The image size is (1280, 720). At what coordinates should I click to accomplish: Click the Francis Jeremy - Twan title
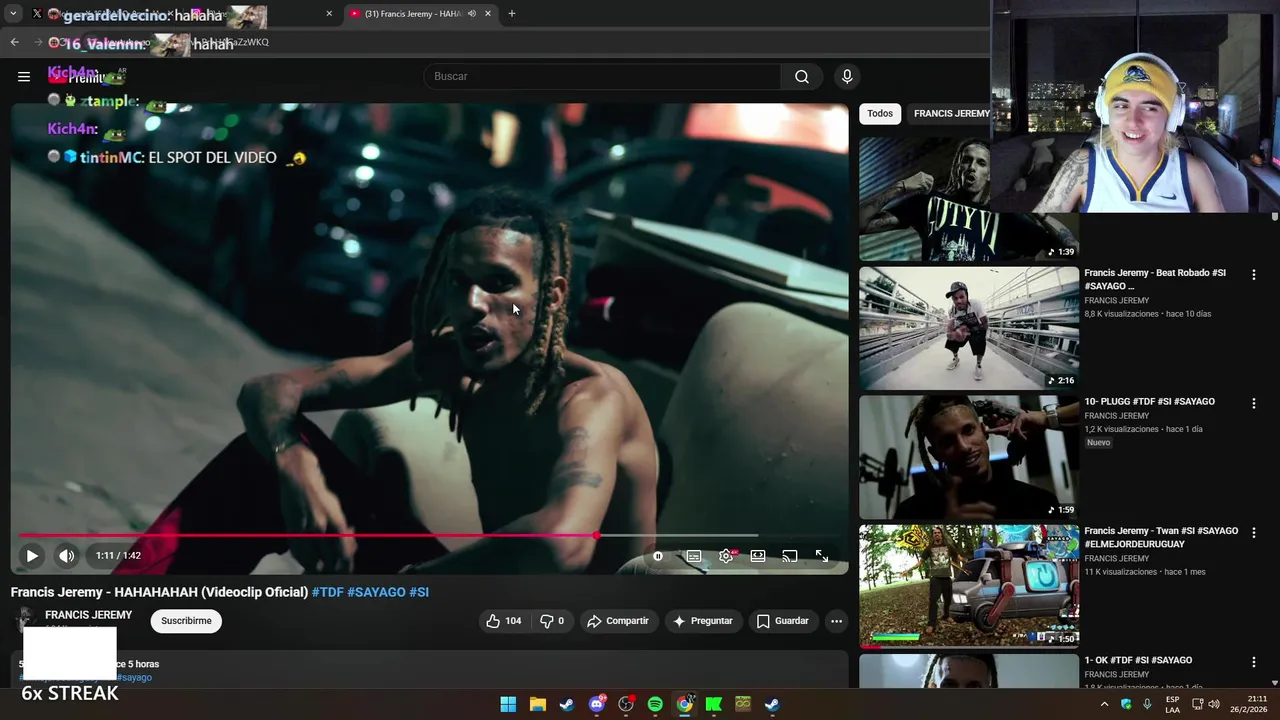pyautogui.click(x=1161, y=537)
